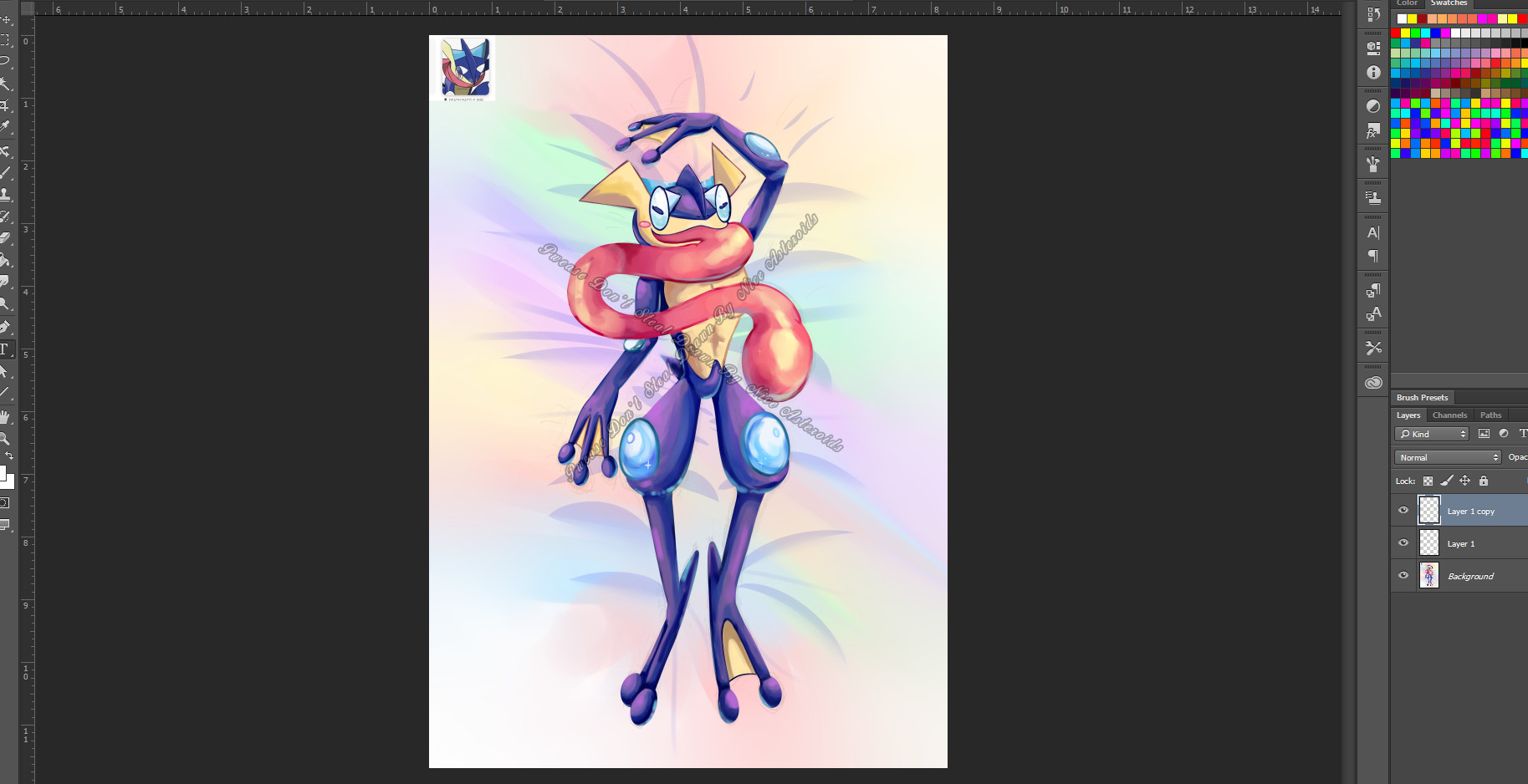Toggle lock image pixels

pos(1446,481)
